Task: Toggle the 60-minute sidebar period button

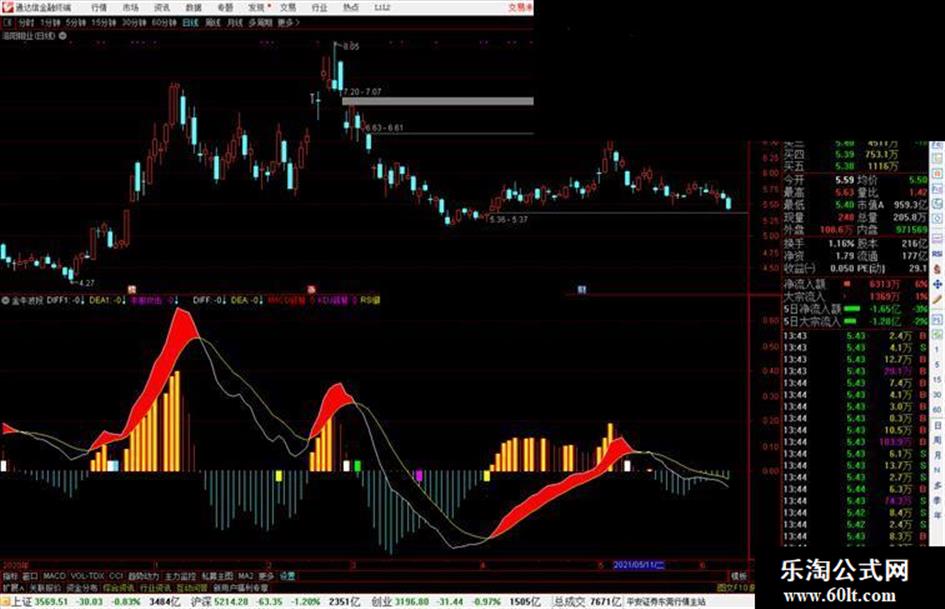Action: pos(937,410)
